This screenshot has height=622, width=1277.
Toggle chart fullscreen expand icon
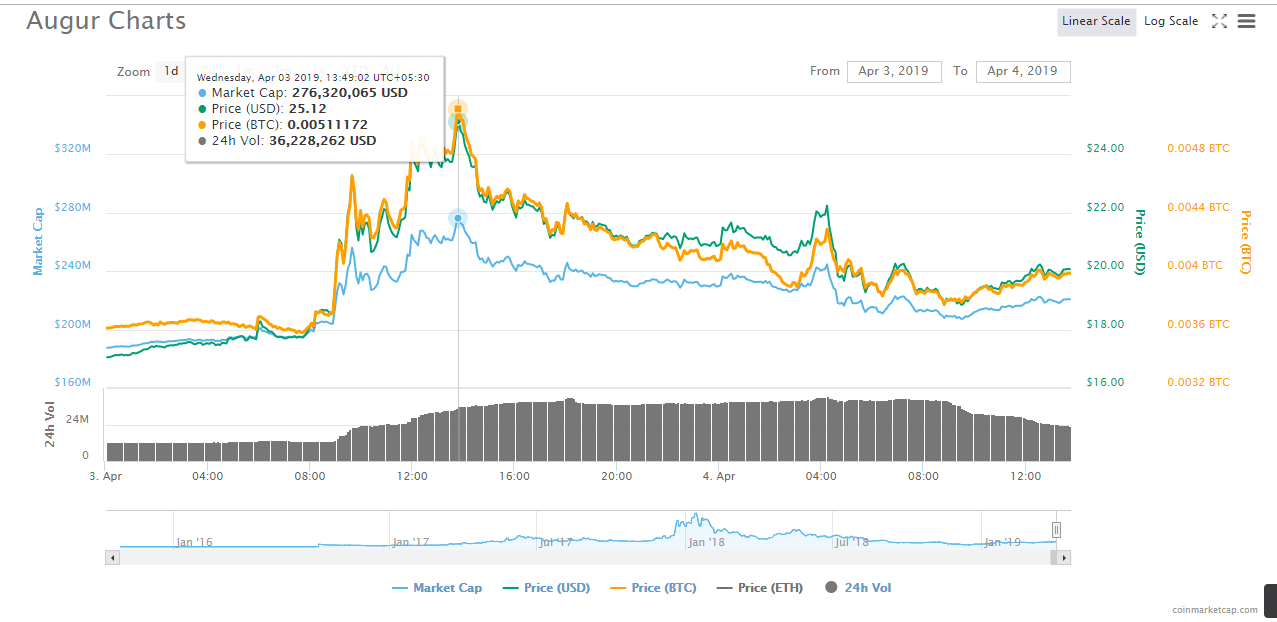pos(1219,21)
